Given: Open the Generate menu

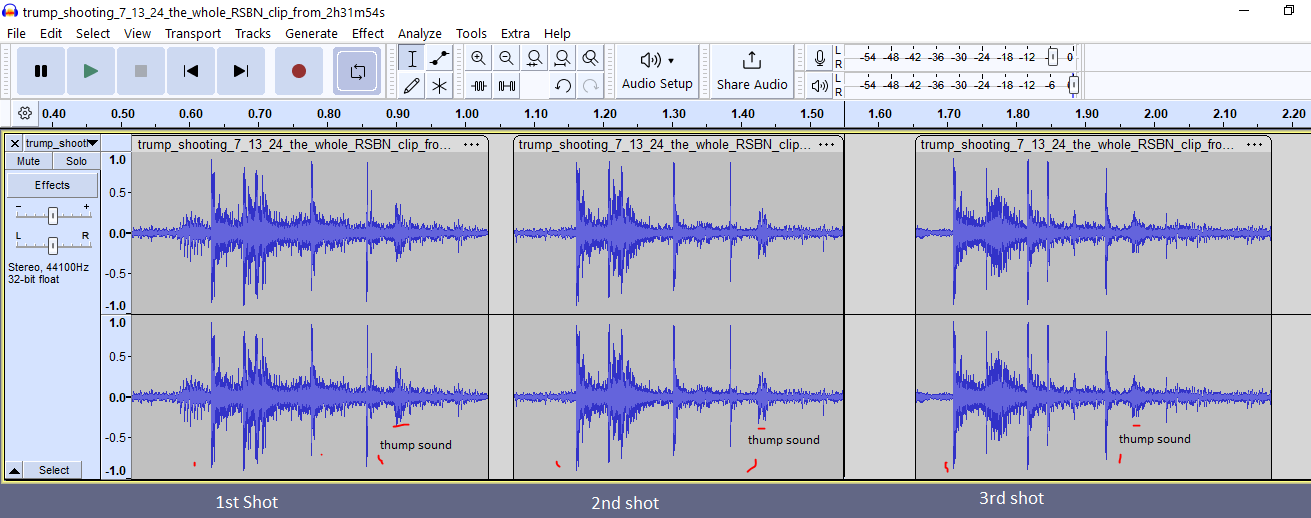Looking at the screenshot, I should click(312, 33).
